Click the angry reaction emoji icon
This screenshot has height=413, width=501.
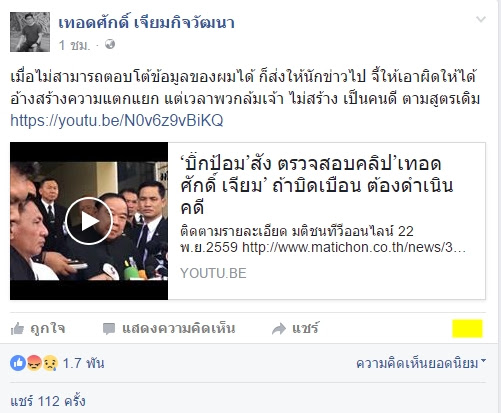point(34,363)
